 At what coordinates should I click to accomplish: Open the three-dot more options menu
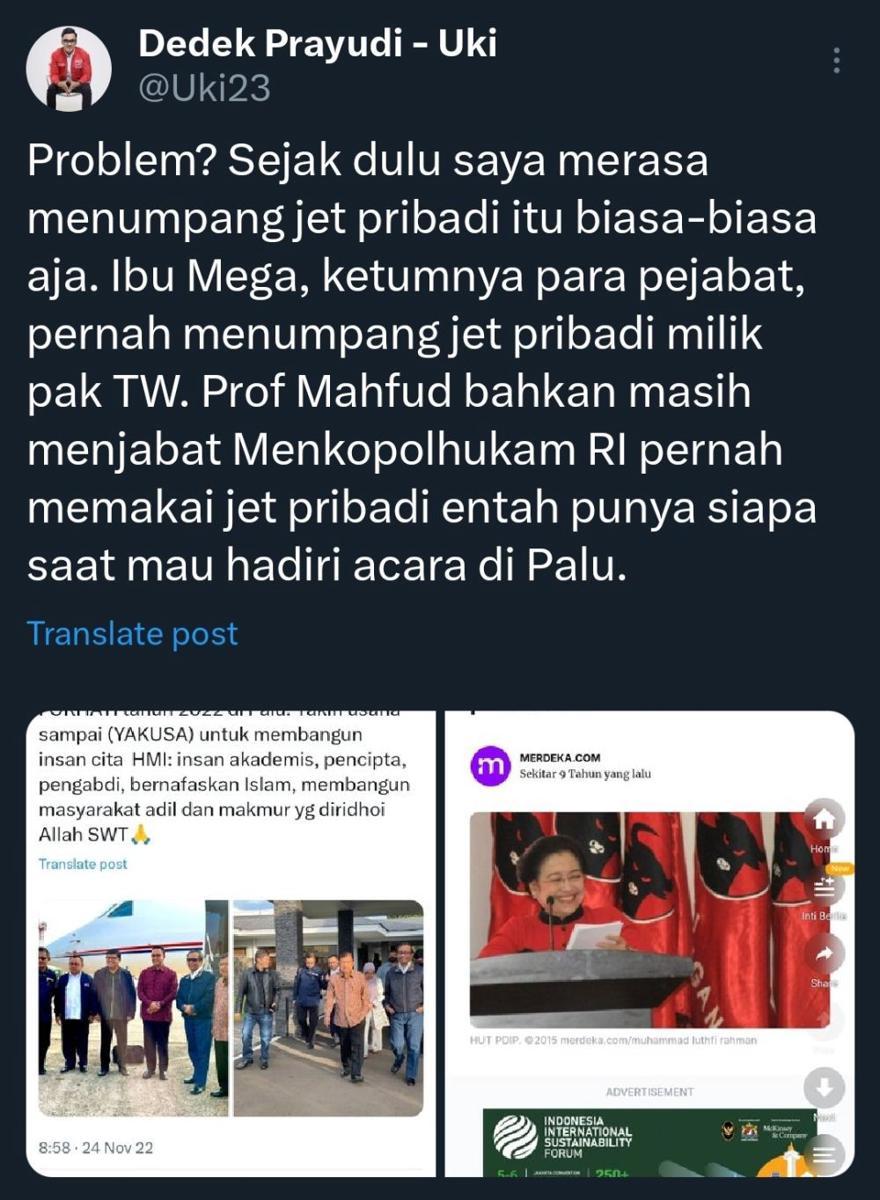pos(837,61)
